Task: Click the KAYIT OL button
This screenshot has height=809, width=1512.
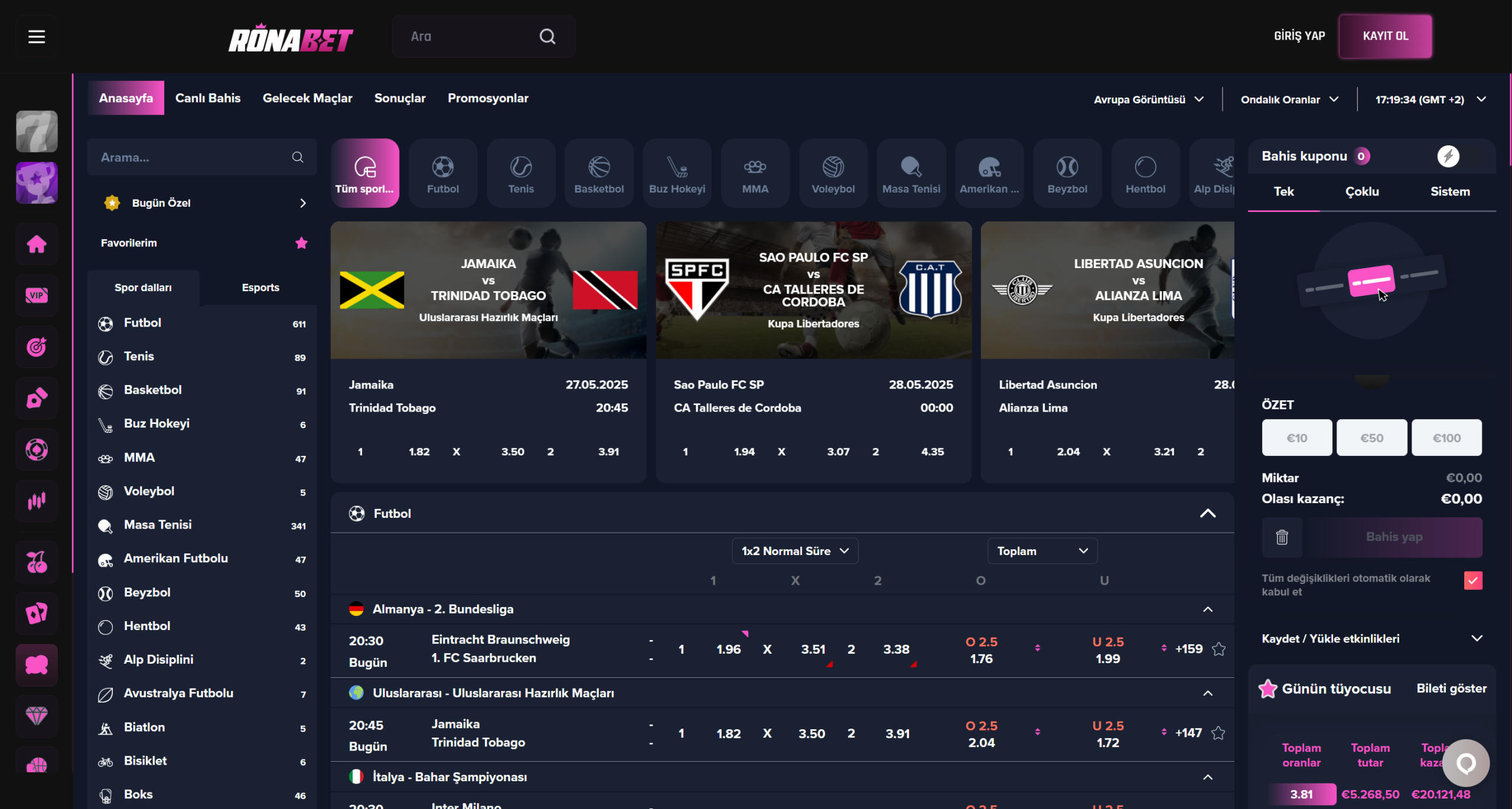Action: point(1385,36)
